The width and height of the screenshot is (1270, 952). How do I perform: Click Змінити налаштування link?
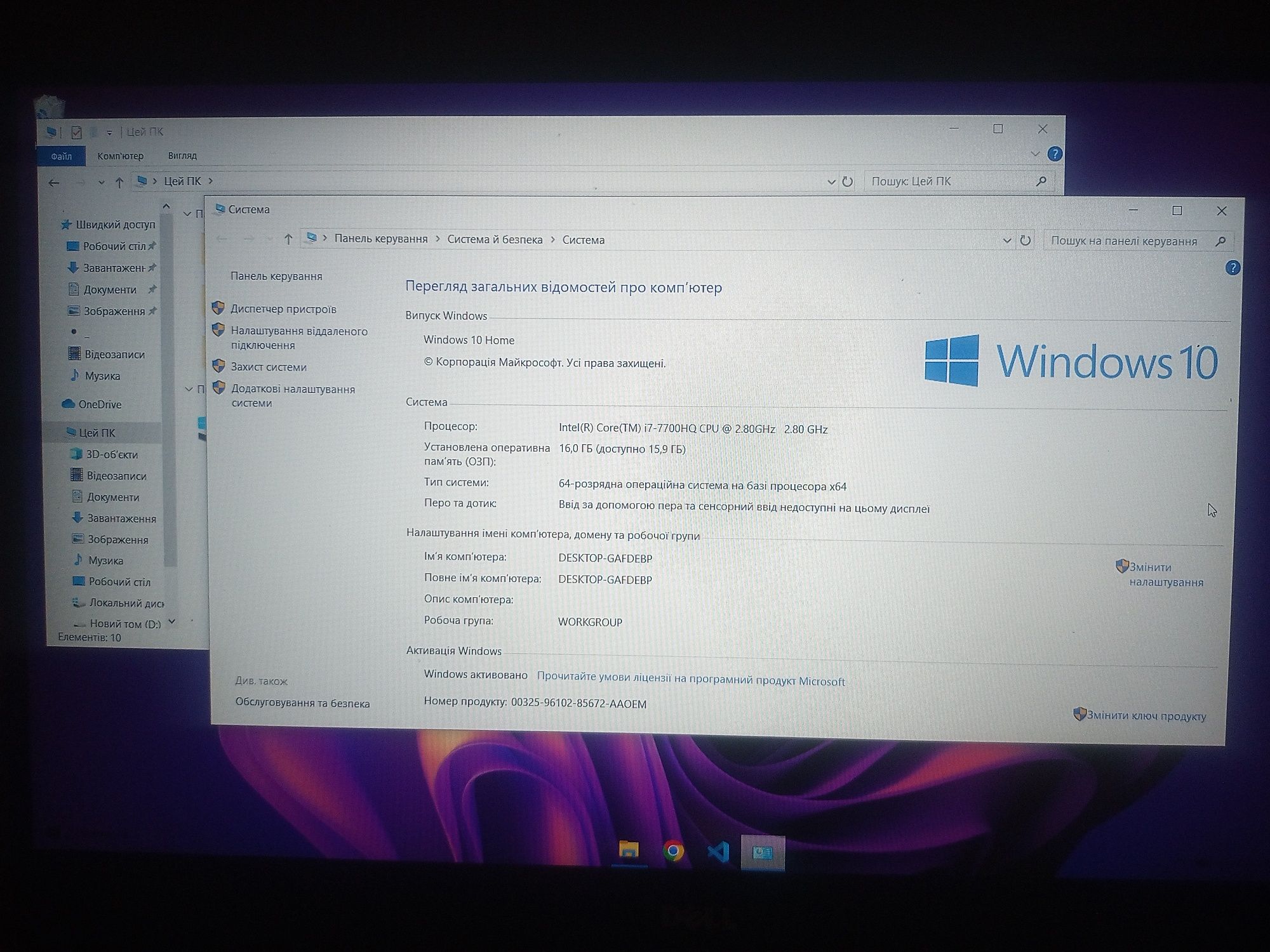[x=1166, y=574]
